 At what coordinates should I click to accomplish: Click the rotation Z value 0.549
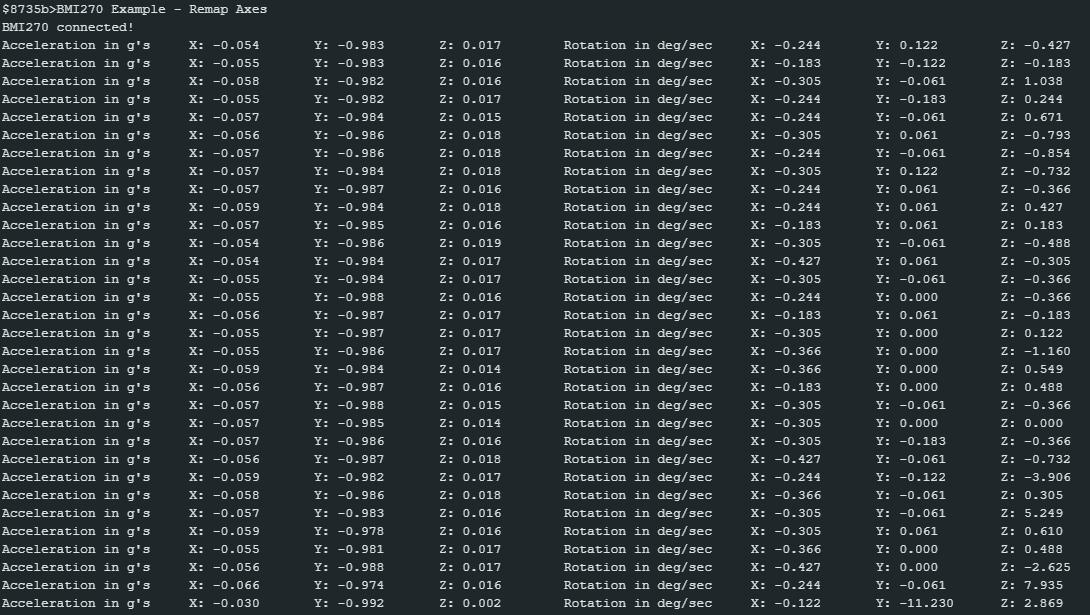pos(1045,369)
